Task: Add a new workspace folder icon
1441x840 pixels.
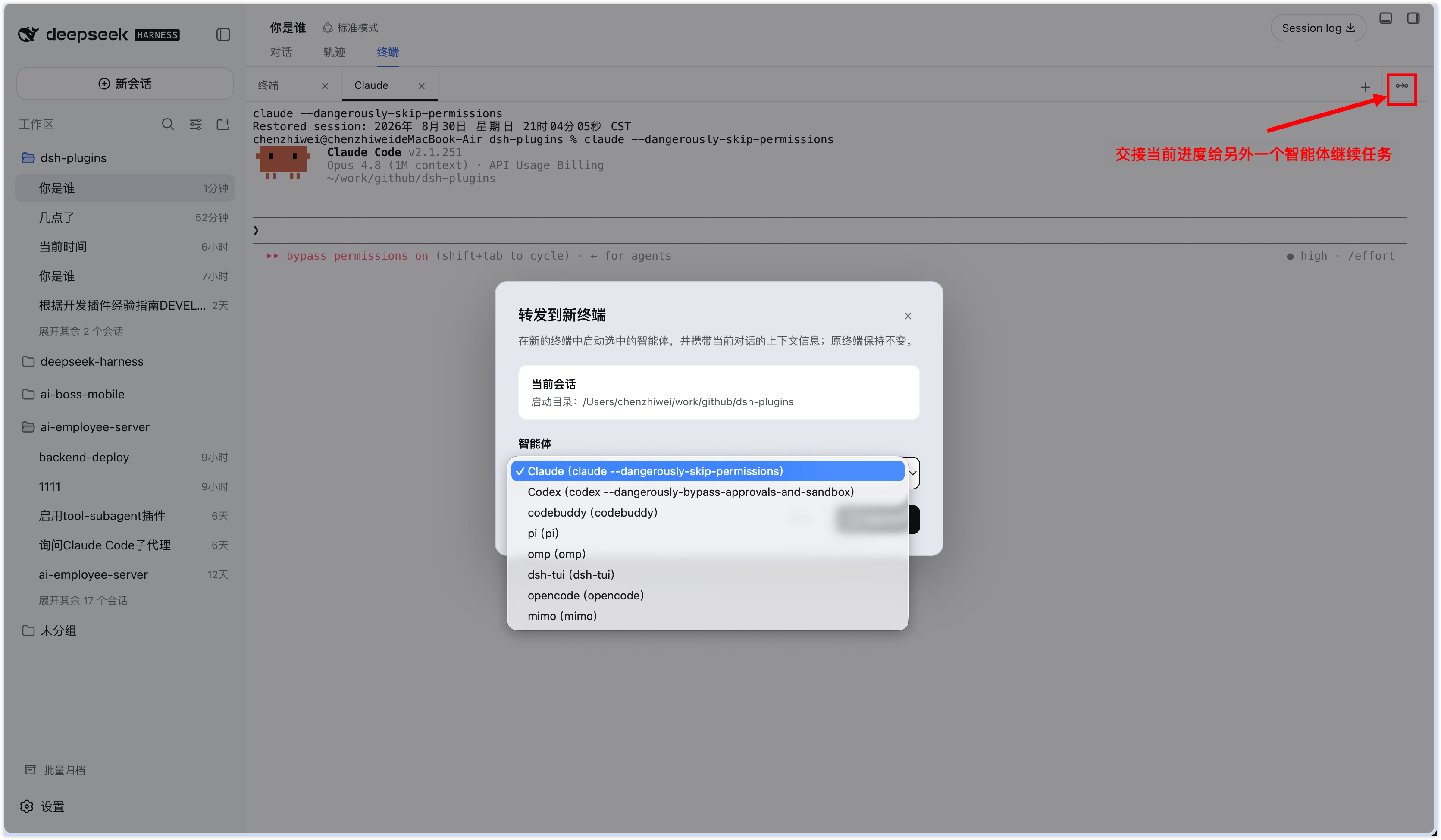Action: 223,124
